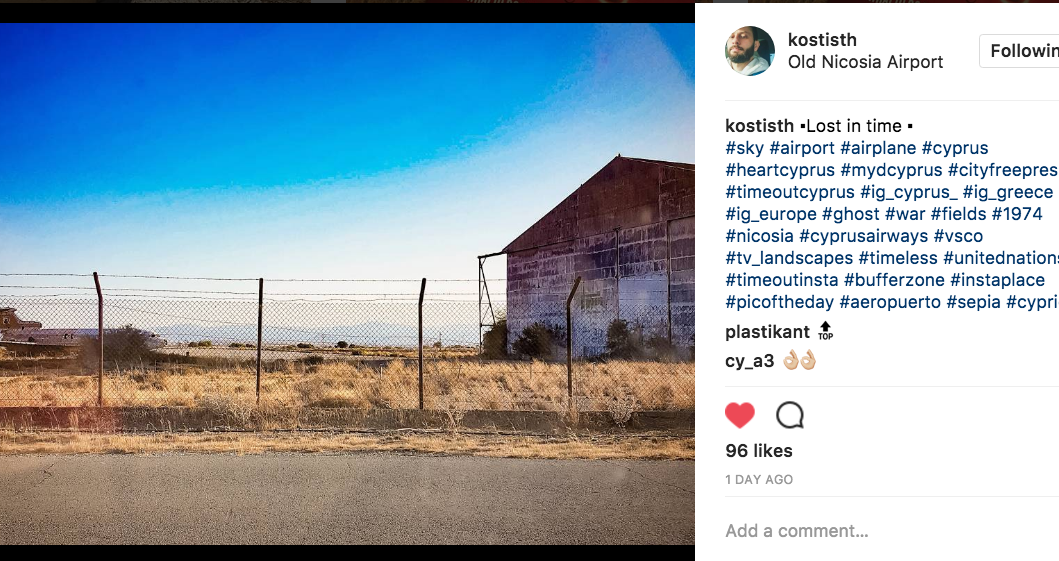Image resolution: width=1059 pixels, height=561 pixels.
Task: Click the comment speech bubble icon
Action: (790, 415)
